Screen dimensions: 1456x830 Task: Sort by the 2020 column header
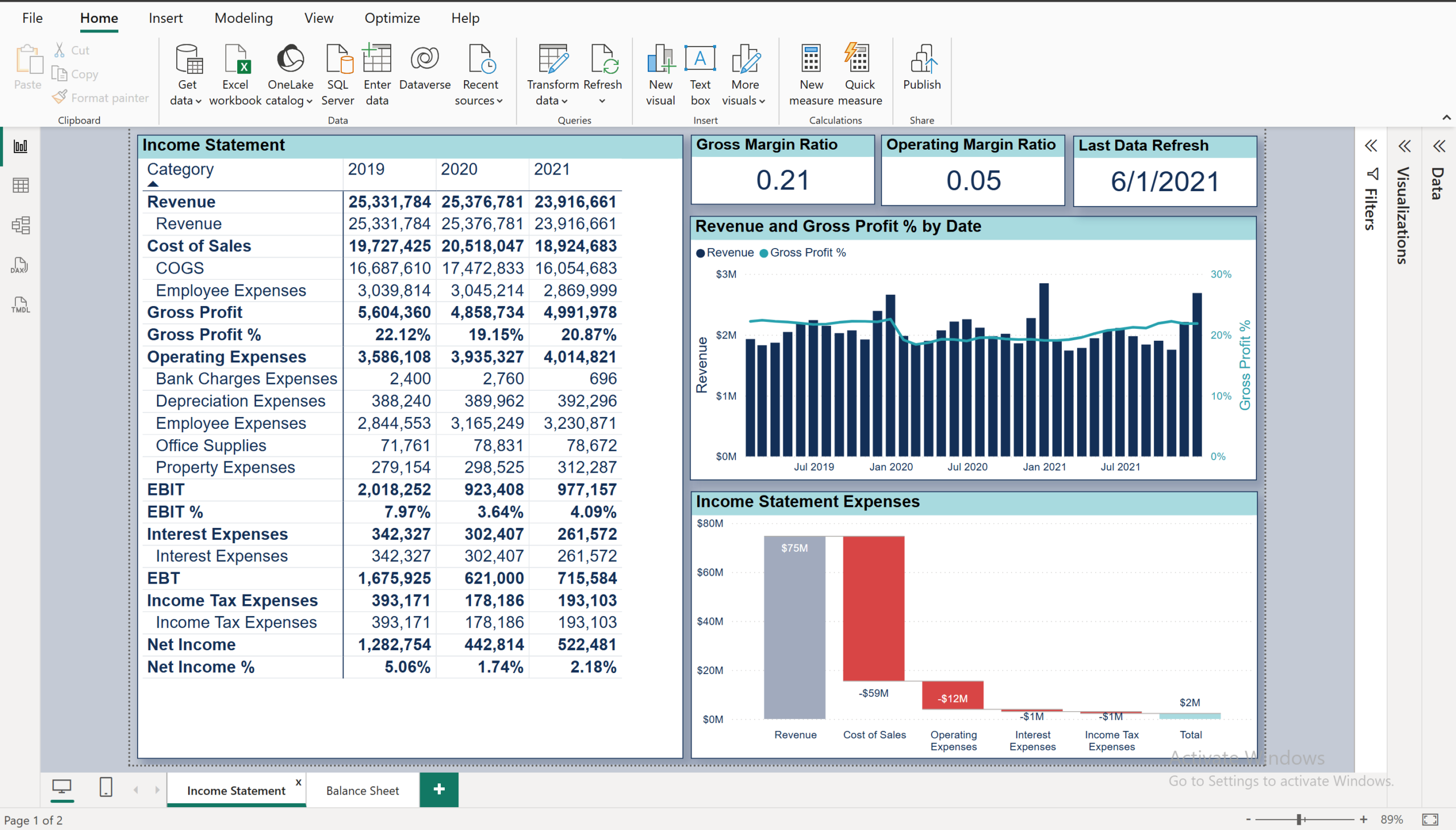click(x=460, y=169)
